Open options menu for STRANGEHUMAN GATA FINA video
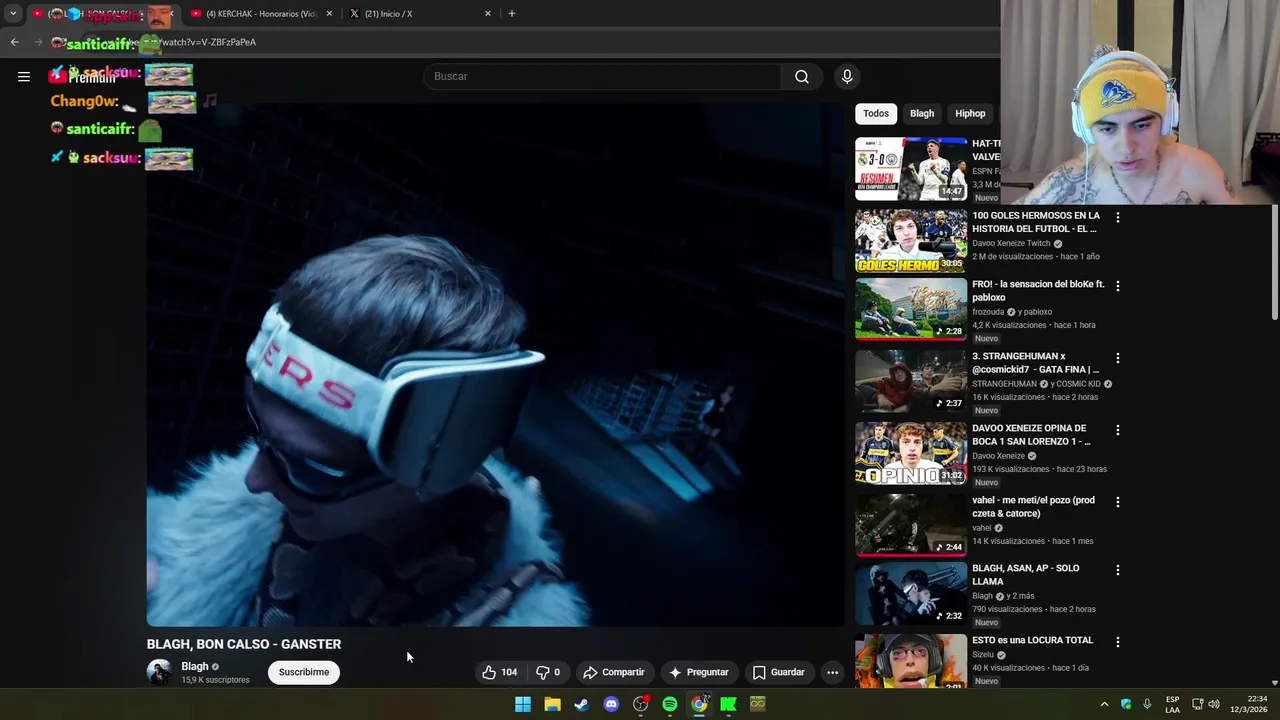The height and width of the screenshot is (720, 1280). (1118, 358)
